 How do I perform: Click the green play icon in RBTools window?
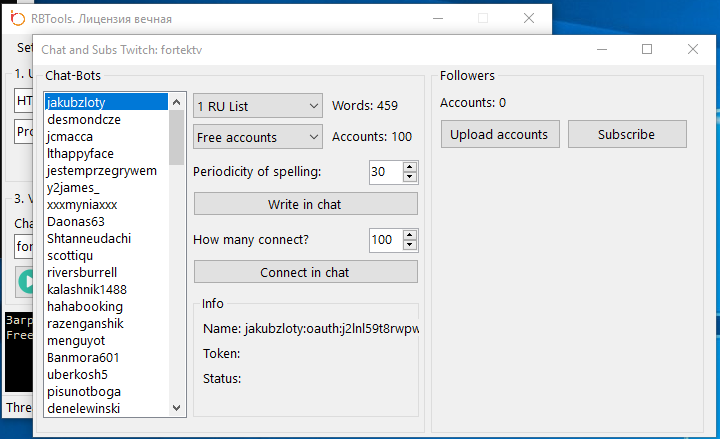tap(25, 281)
